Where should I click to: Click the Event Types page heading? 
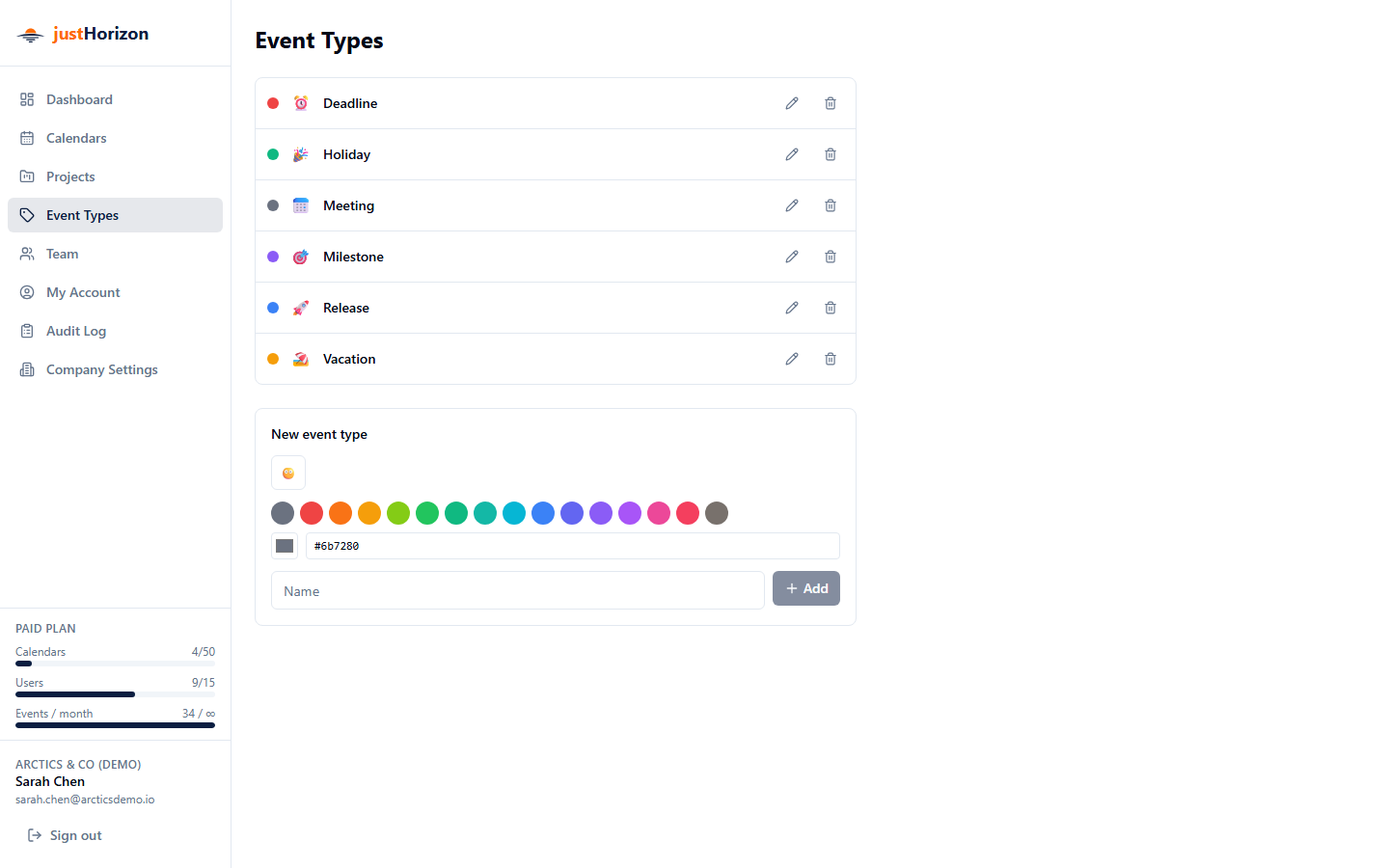[x=319, y=41]
